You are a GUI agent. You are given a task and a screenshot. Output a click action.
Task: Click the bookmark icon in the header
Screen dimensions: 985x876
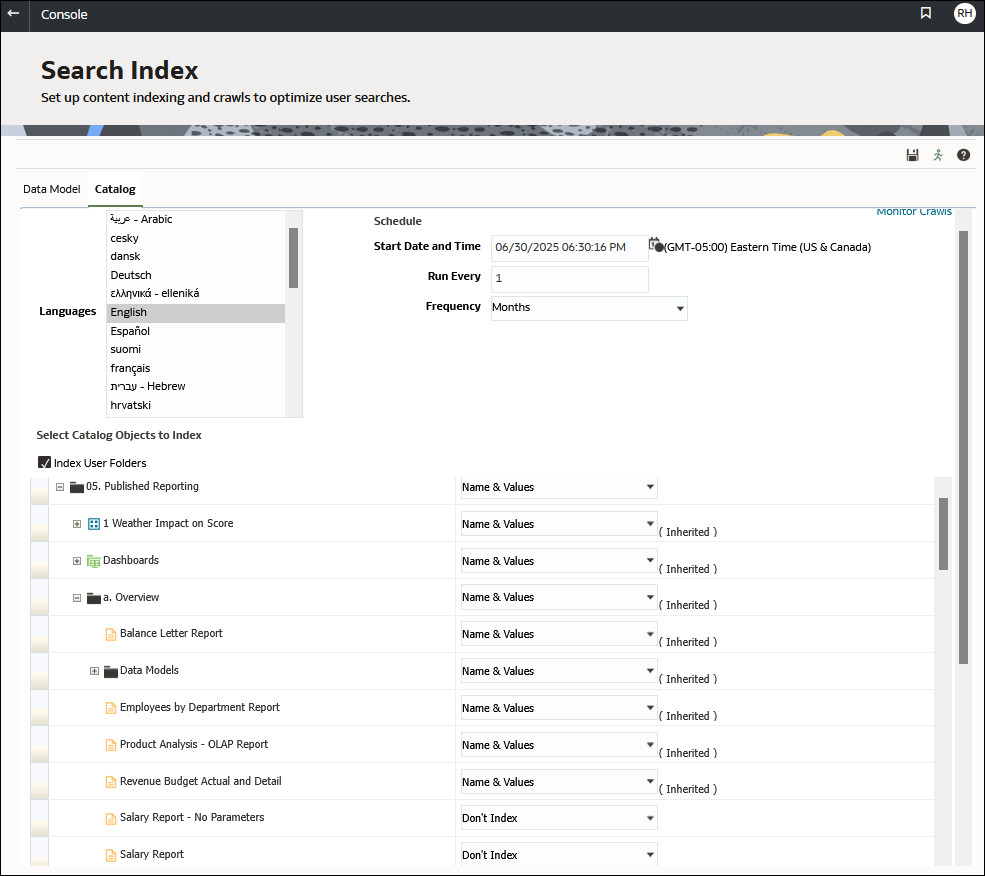[x=926, y=14]
